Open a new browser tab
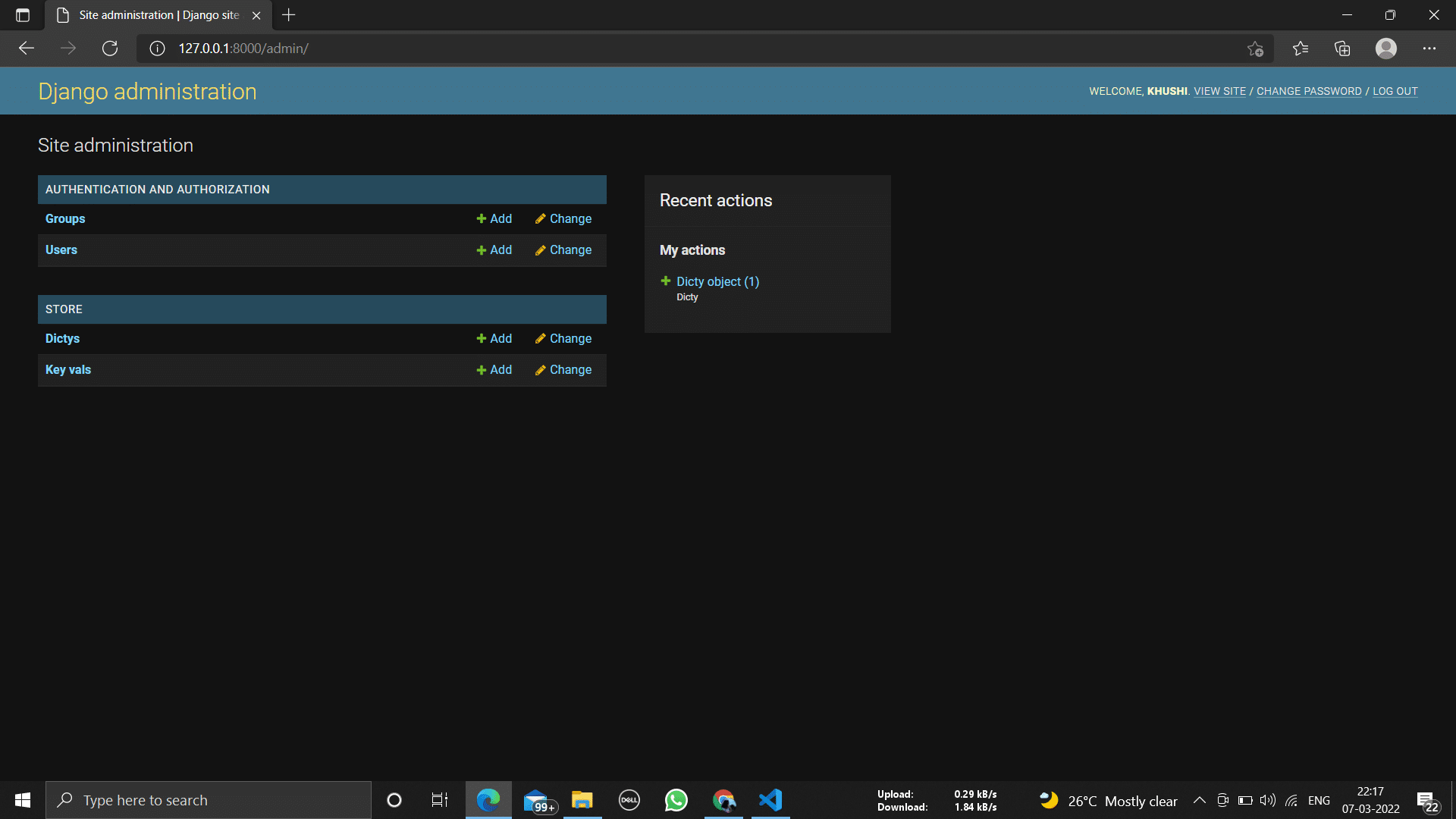The image size is (1456, 819). [x=288, y=15]
